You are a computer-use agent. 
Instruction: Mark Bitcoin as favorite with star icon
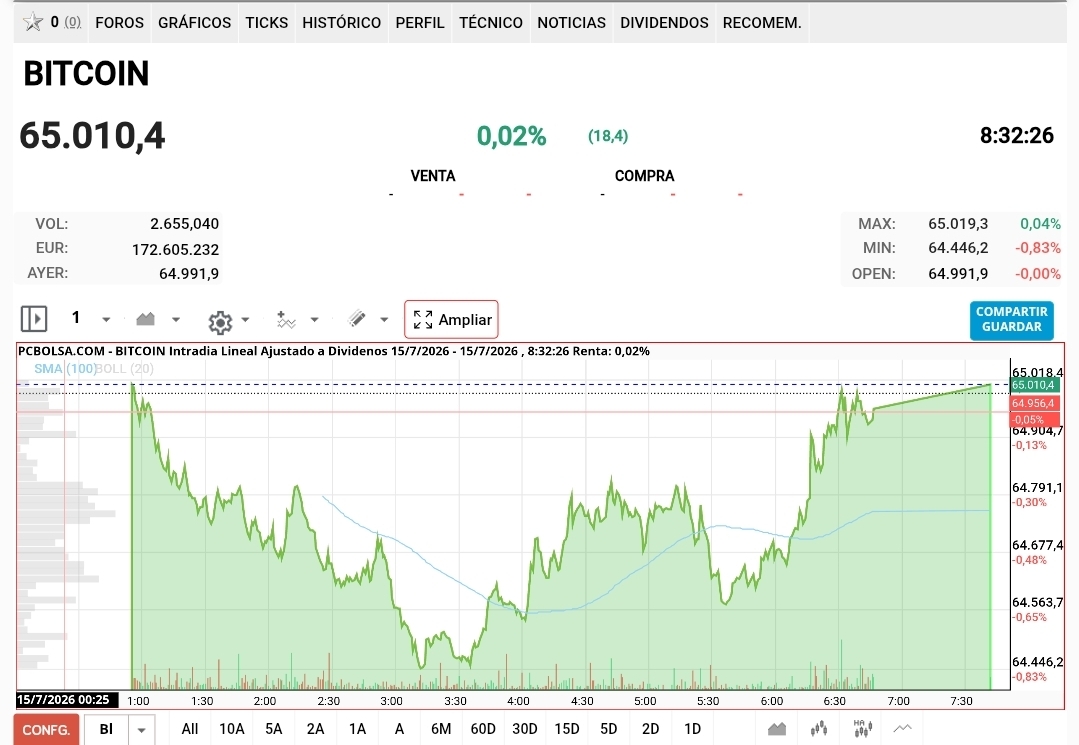(33, 22)
